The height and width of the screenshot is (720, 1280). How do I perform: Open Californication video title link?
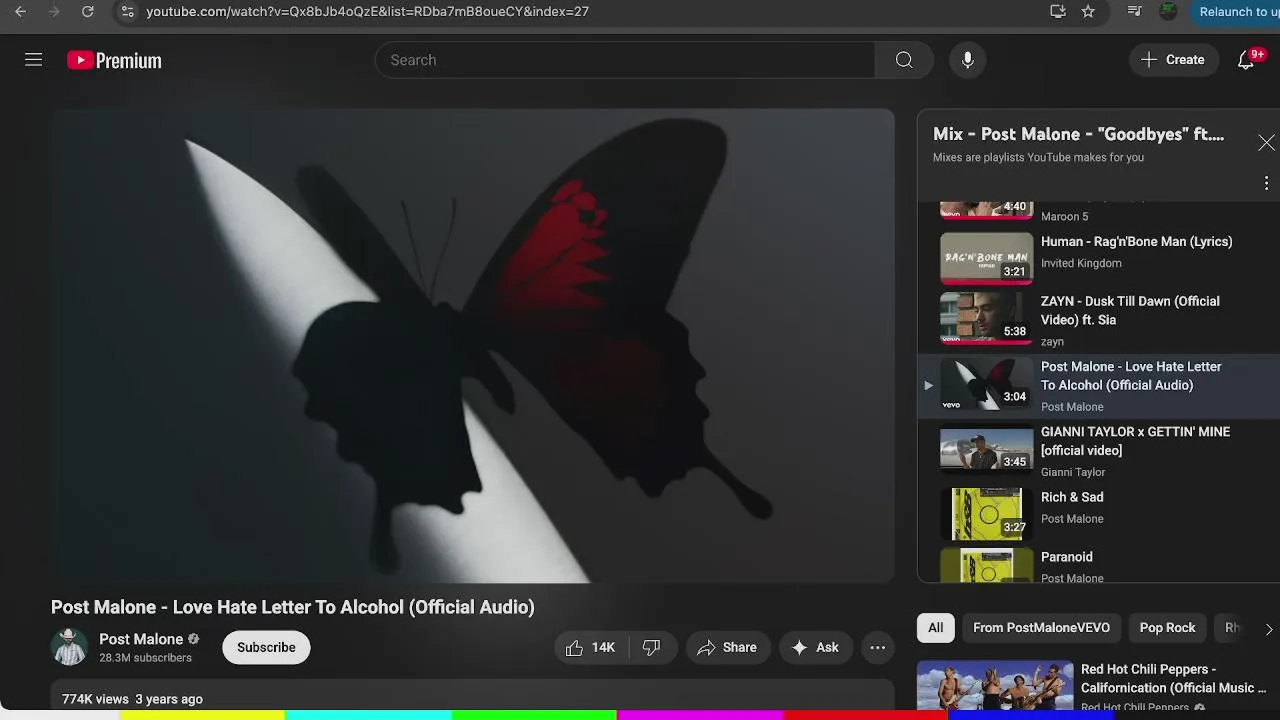pyautogui.click(x=1173, y=678)
